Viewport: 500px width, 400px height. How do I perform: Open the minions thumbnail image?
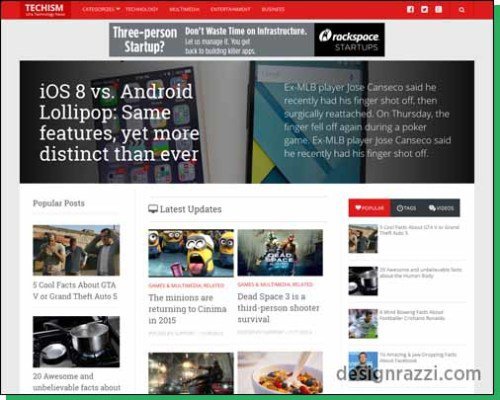point(191,253)
